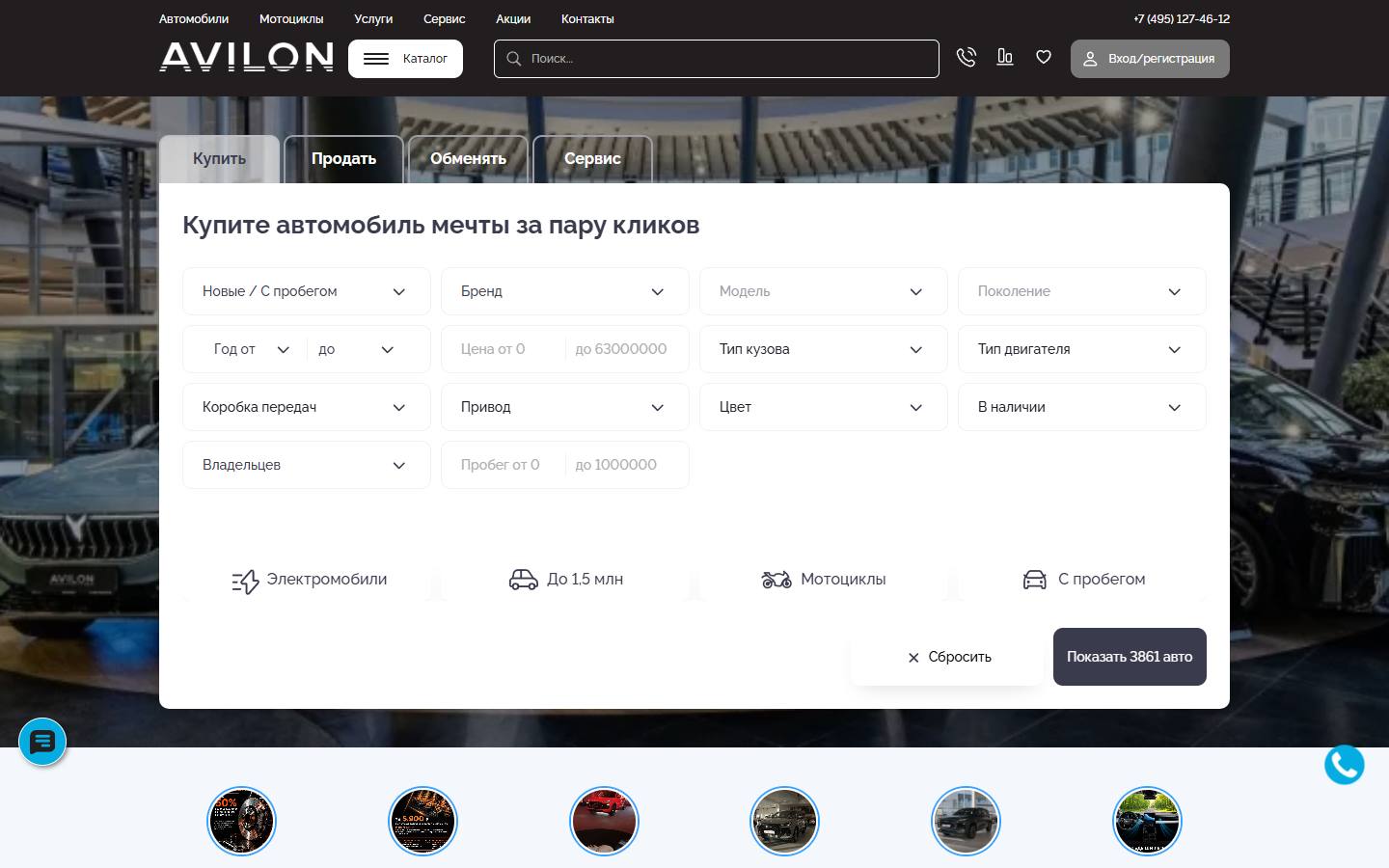
Task: Open the first story circle with 50% promo
Action: [x=242, y=822]
